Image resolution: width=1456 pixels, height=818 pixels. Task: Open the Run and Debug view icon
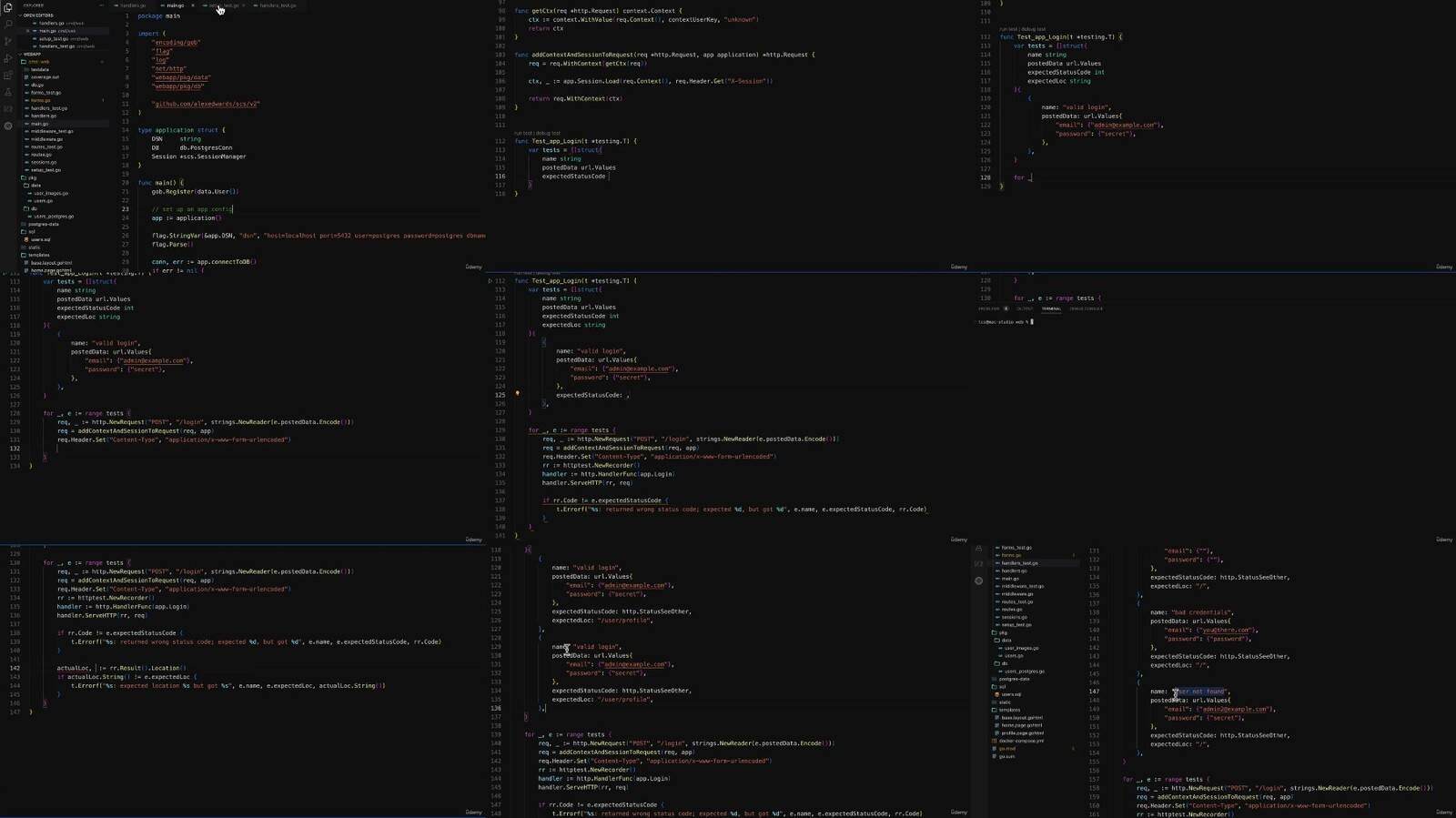tap(8, 58)
